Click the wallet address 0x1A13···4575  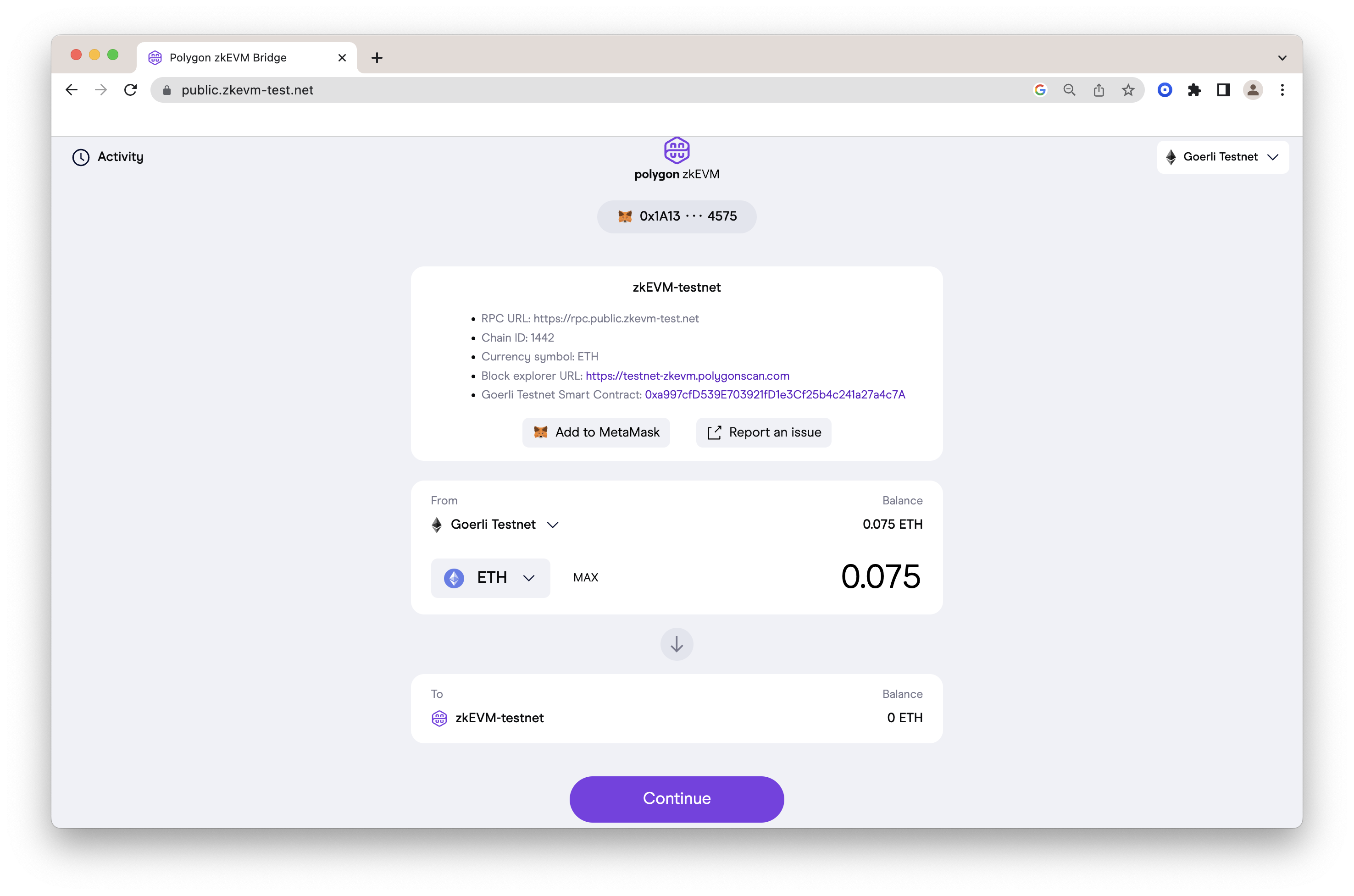677,216
